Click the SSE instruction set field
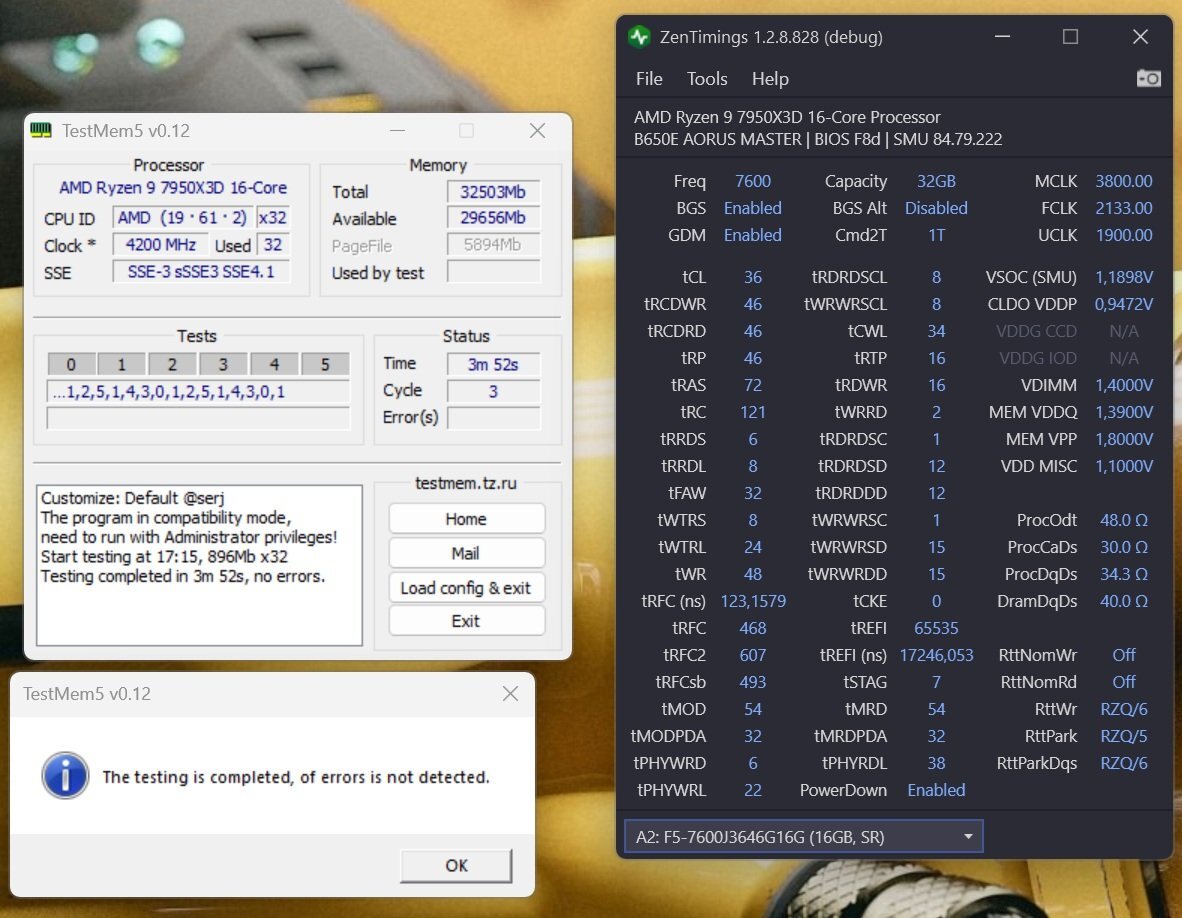This screenshot has width=1182, height=918. [201, 271]
